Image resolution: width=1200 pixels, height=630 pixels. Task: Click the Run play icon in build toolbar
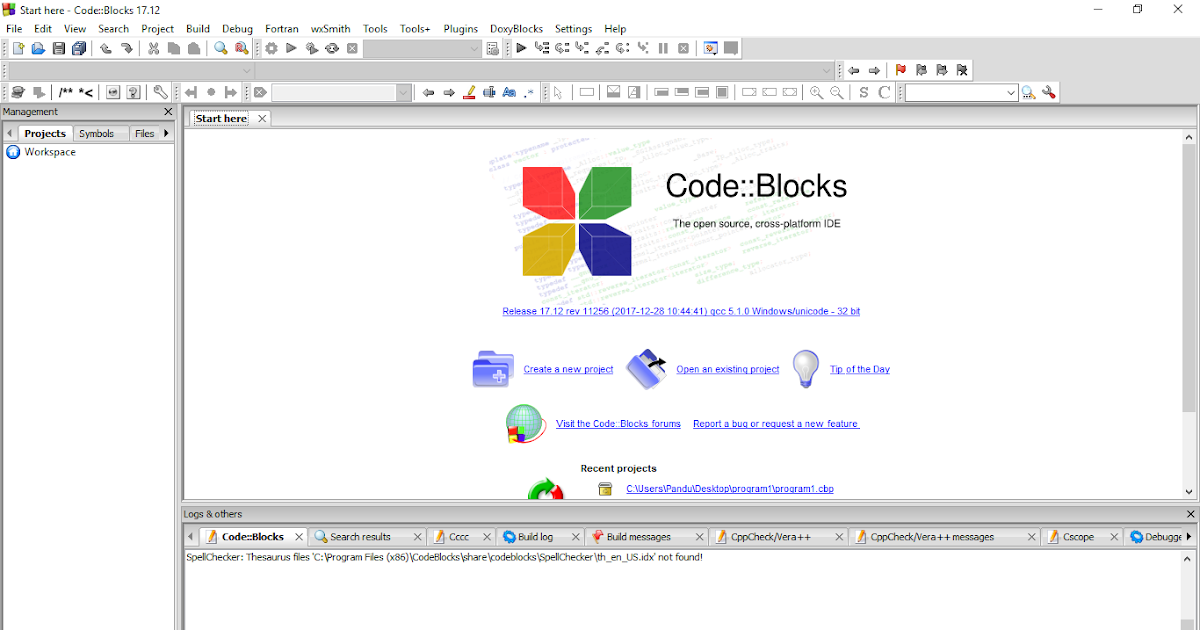coord(291,48)
